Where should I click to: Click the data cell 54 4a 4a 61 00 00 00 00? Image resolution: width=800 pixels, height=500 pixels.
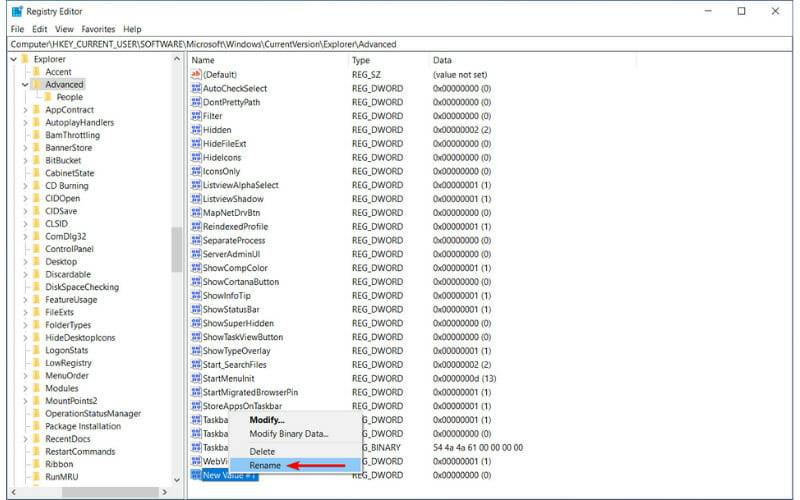478,447
